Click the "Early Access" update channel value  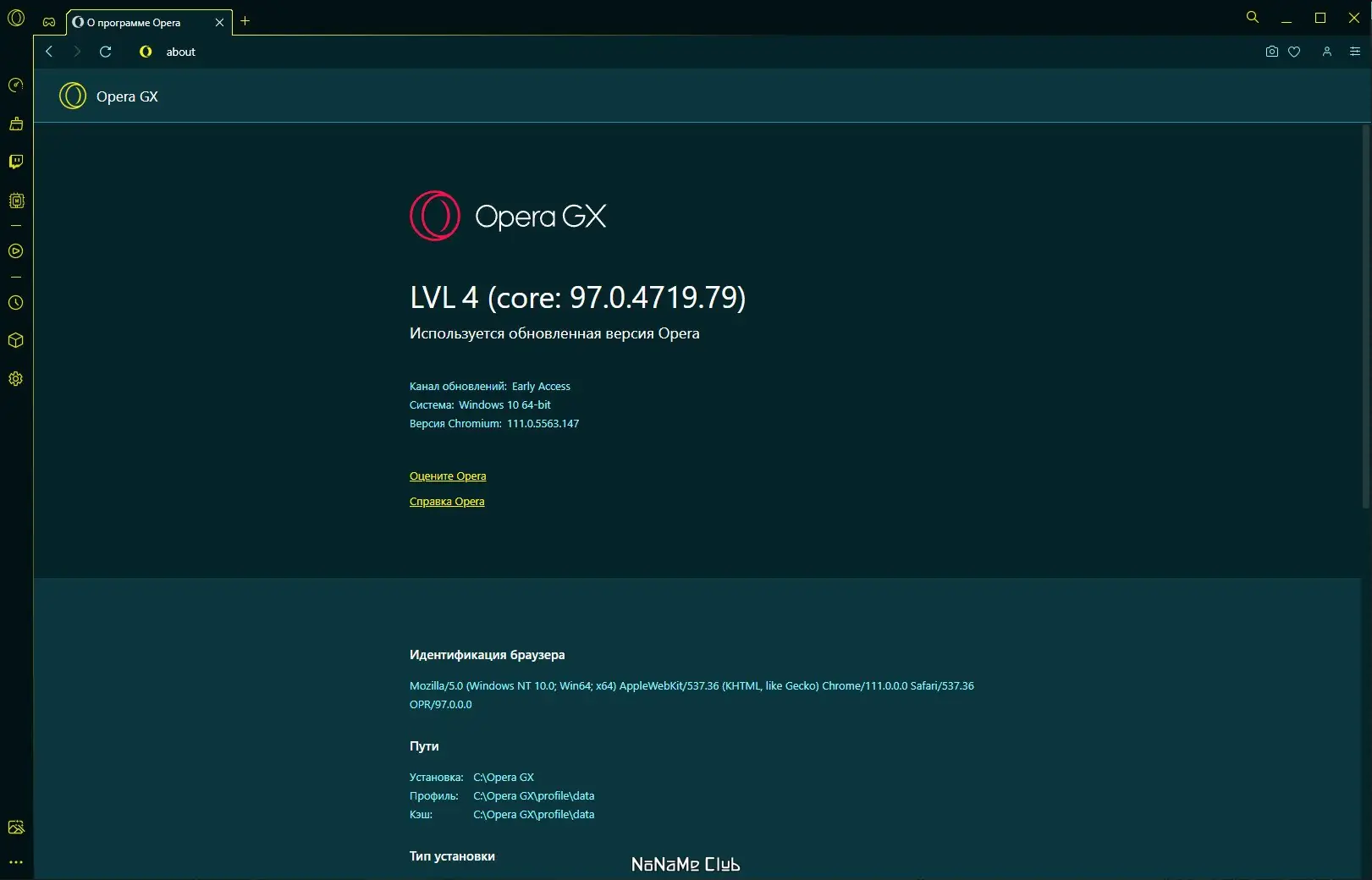click(541, 387)
